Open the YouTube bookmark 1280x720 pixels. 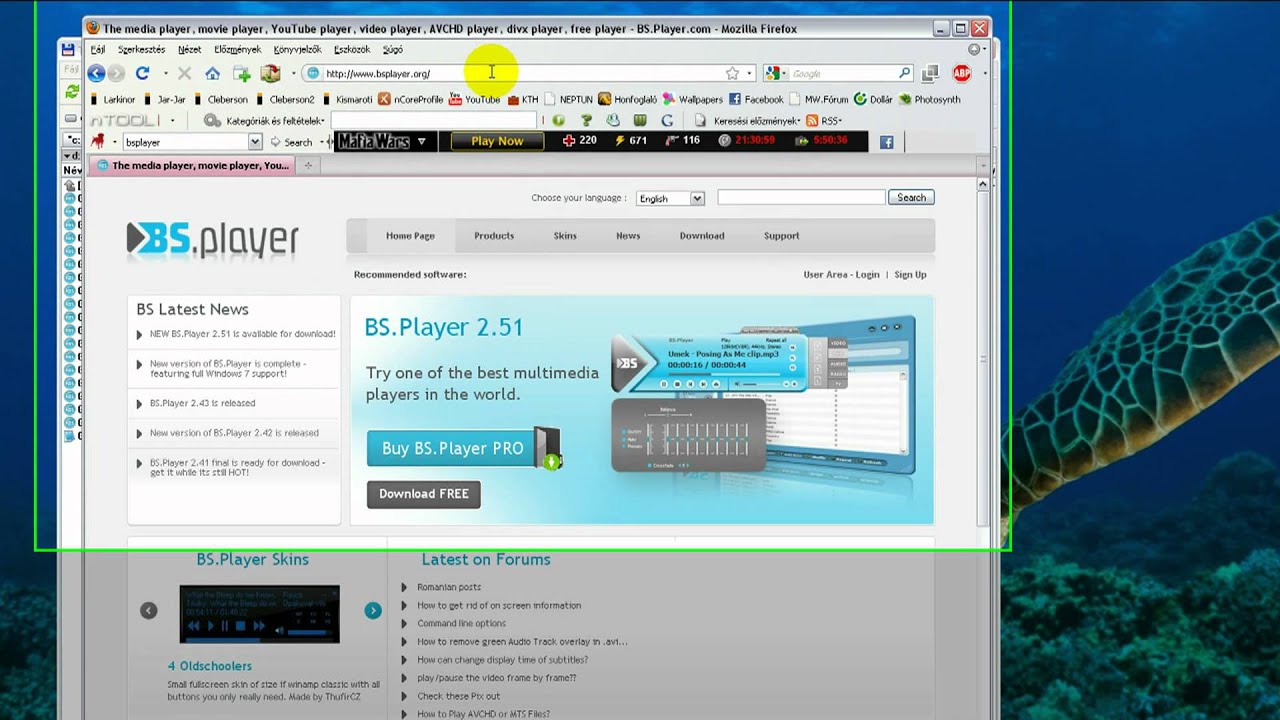[474, 99]
